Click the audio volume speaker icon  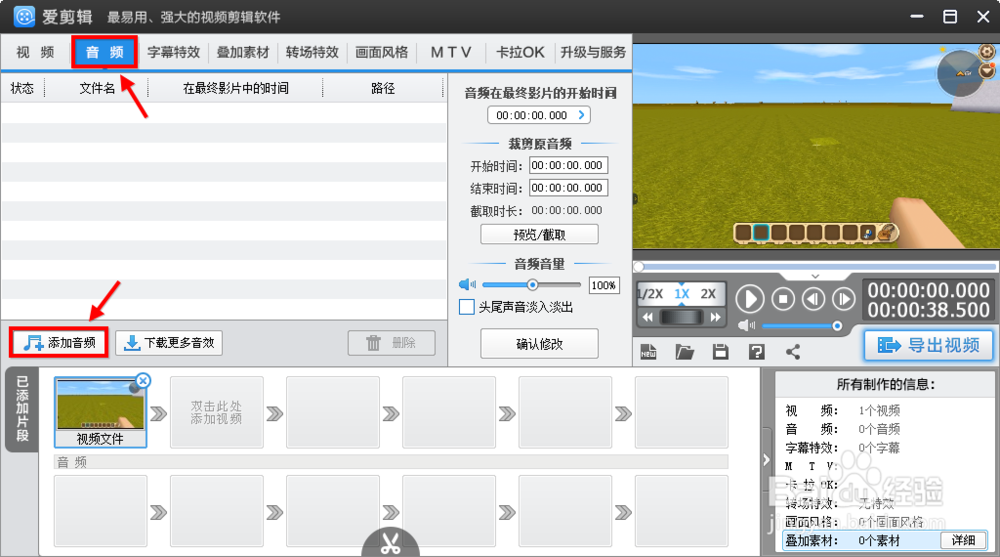pyautogui.click(x=467, y=285)
